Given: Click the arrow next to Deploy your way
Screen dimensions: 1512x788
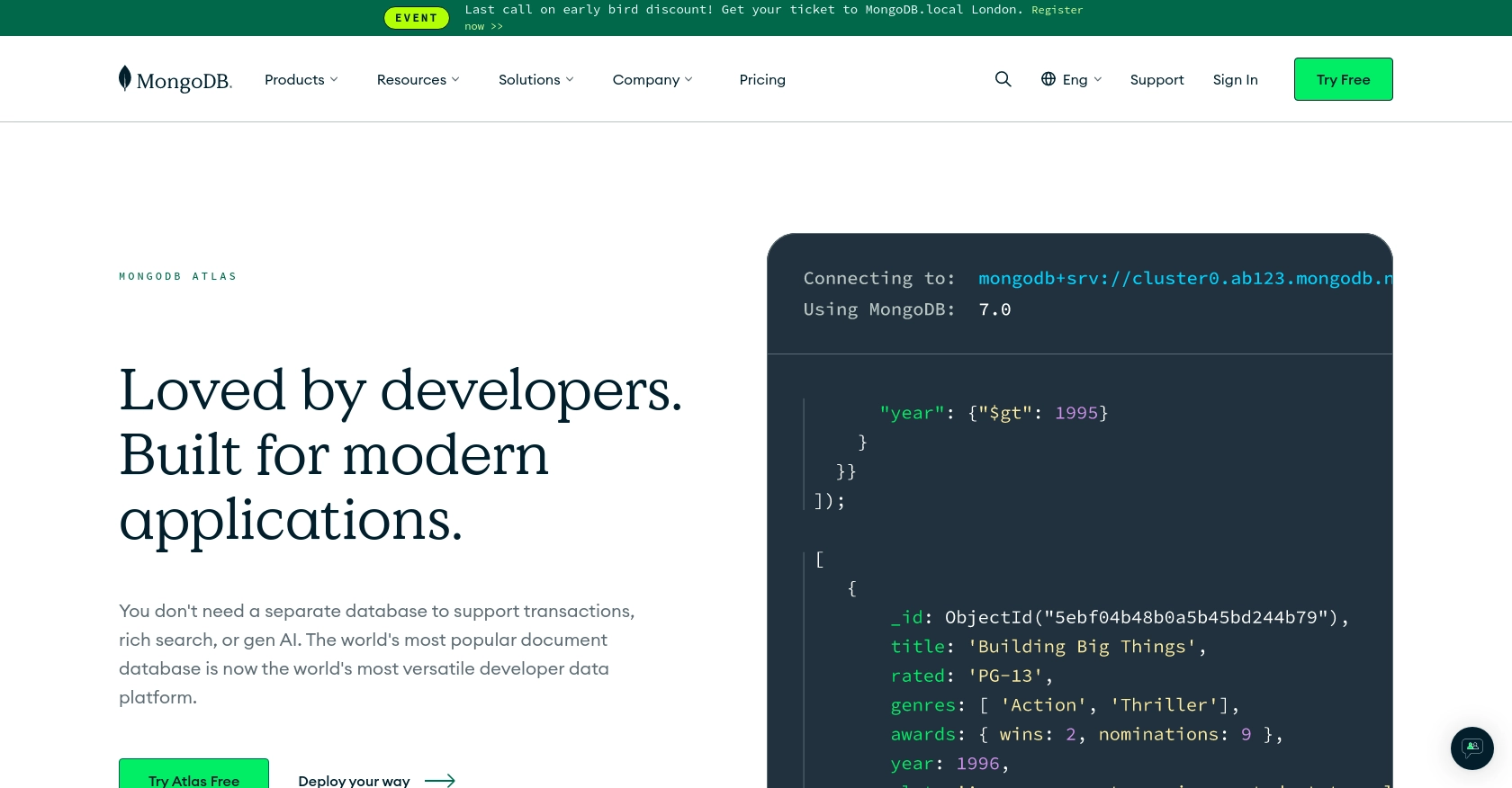Looking at the screenshot, I should 440,781.
